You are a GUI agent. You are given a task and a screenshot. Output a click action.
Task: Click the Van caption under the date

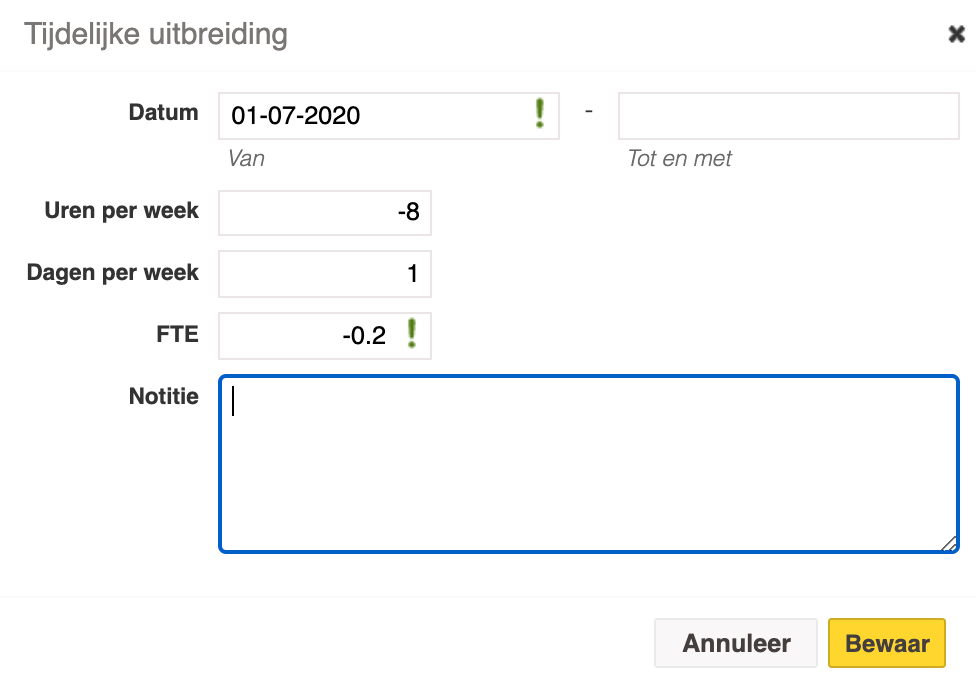246,159
